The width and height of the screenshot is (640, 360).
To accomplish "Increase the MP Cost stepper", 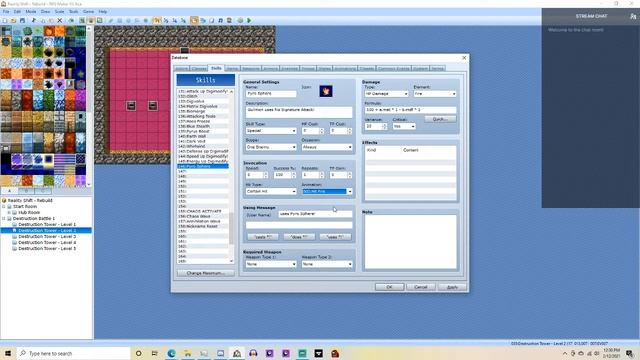I will (322, 129).
